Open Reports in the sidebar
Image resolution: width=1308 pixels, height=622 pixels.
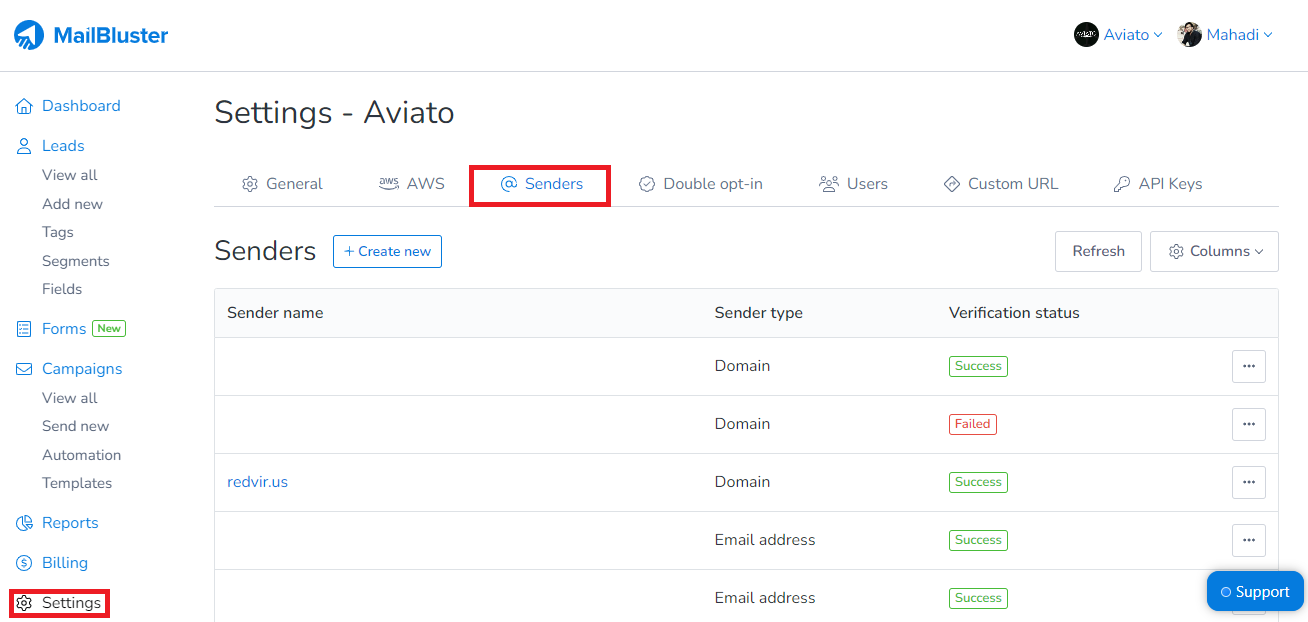(70, 523)
